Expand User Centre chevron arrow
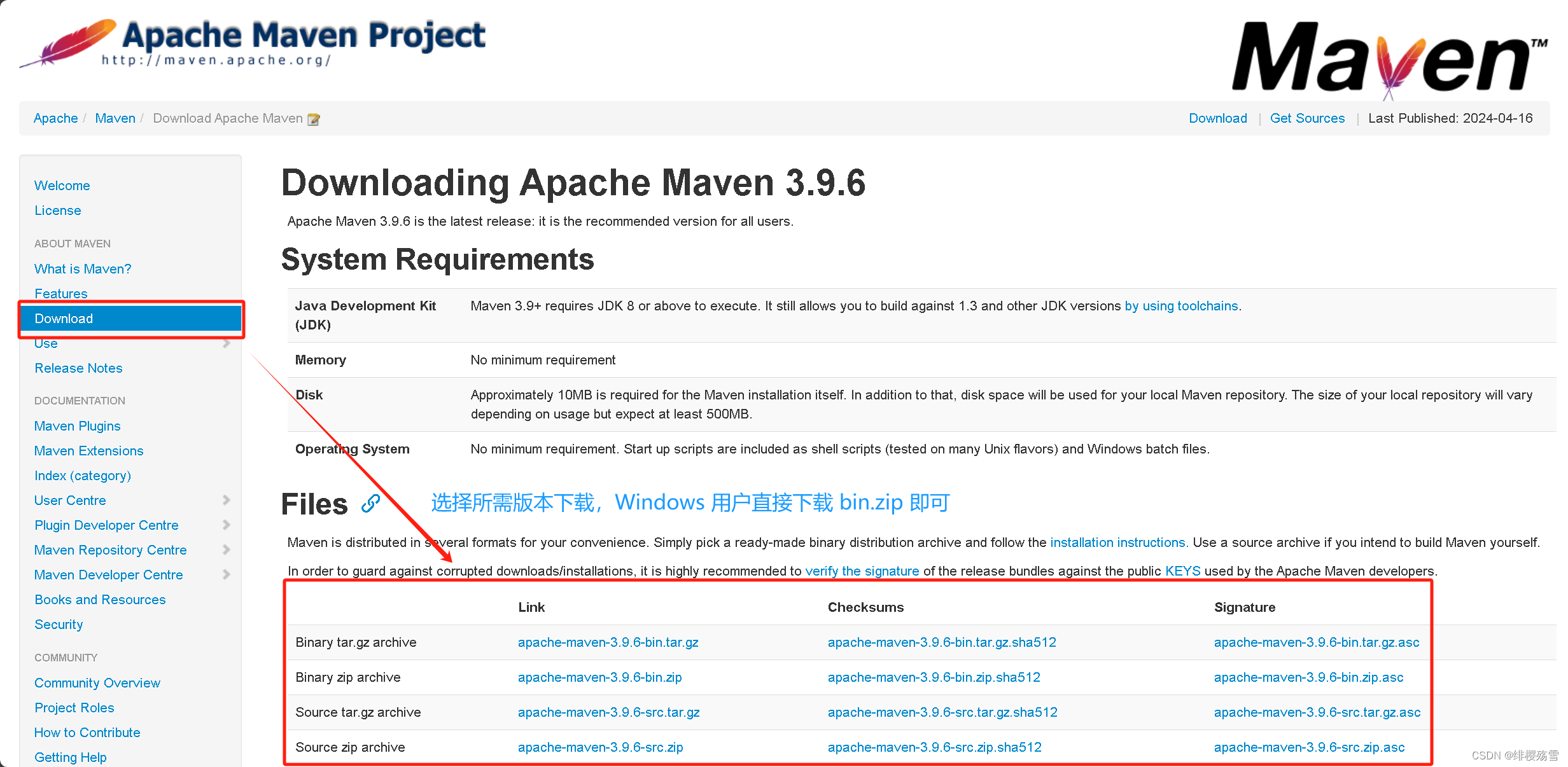 point(227,500)
